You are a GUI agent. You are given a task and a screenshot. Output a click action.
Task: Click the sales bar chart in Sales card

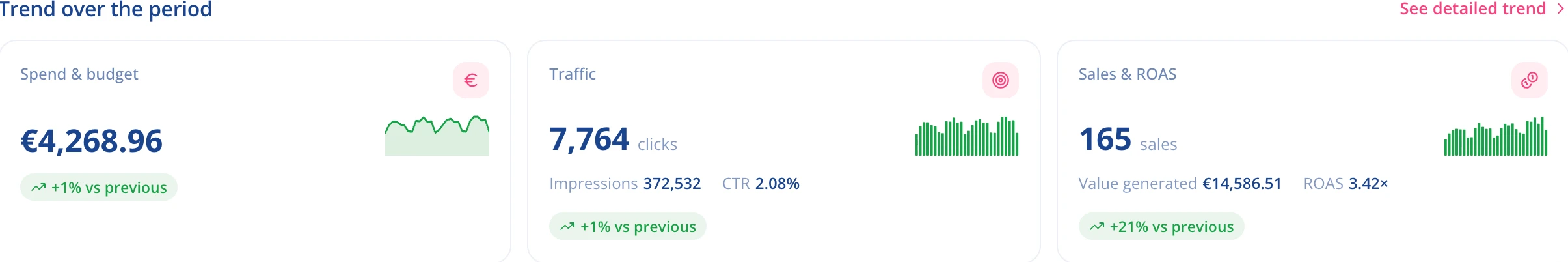click(x=1496, y=136)
